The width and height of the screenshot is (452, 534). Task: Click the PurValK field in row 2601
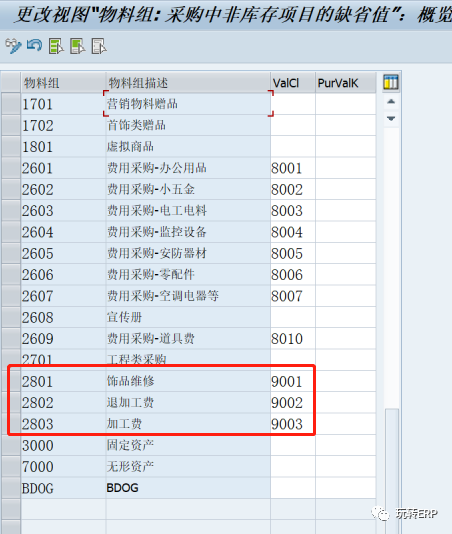pyautogui.click(x=346, y=168)
